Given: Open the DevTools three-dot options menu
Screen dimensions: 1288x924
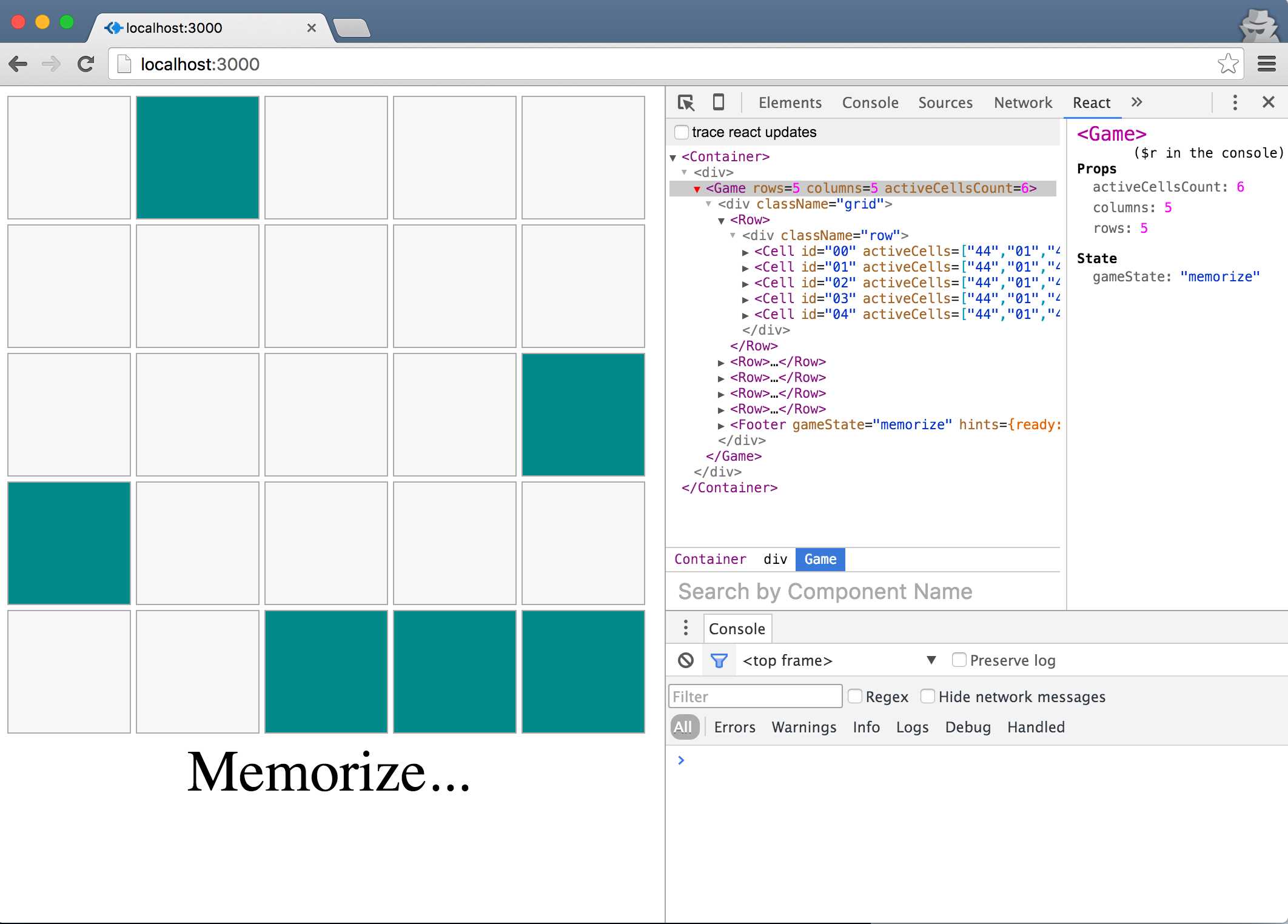Looking at the screenshot, I should pyautogui.click(x=1235, y=102).
